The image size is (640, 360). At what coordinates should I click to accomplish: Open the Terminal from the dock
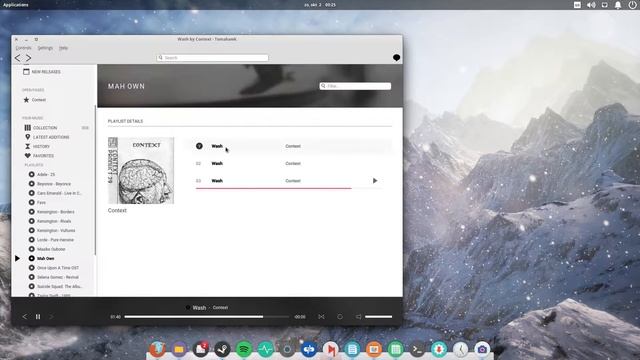[x=417, y=349]
